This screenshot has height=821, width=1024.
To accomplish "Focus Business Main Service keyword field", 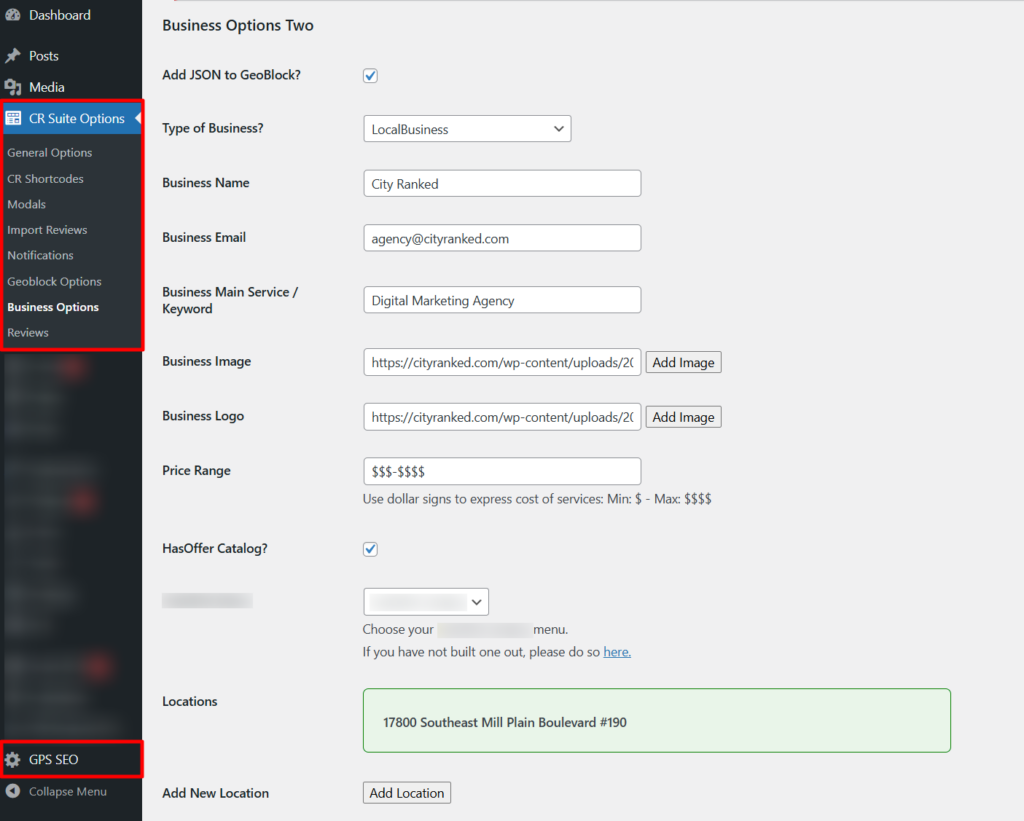I will (x=502, y=300).
